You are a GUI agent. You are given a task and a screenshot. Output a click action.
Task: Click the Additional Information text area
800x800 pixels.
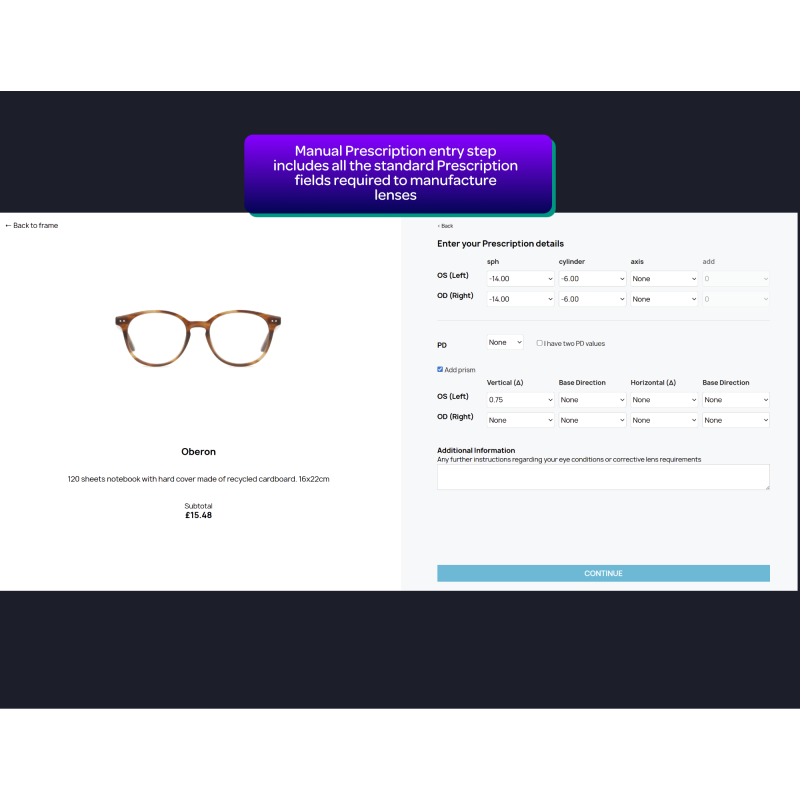pyautogui.click(x=603, y=477)
